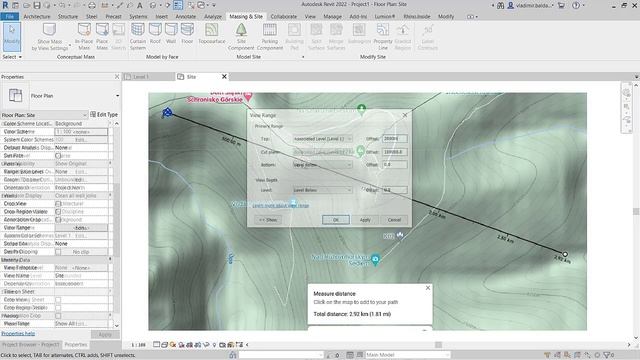Open the Architecture ribbon tab
The image size is (640, 360).
pyautogui.click(x=37, y=16)
